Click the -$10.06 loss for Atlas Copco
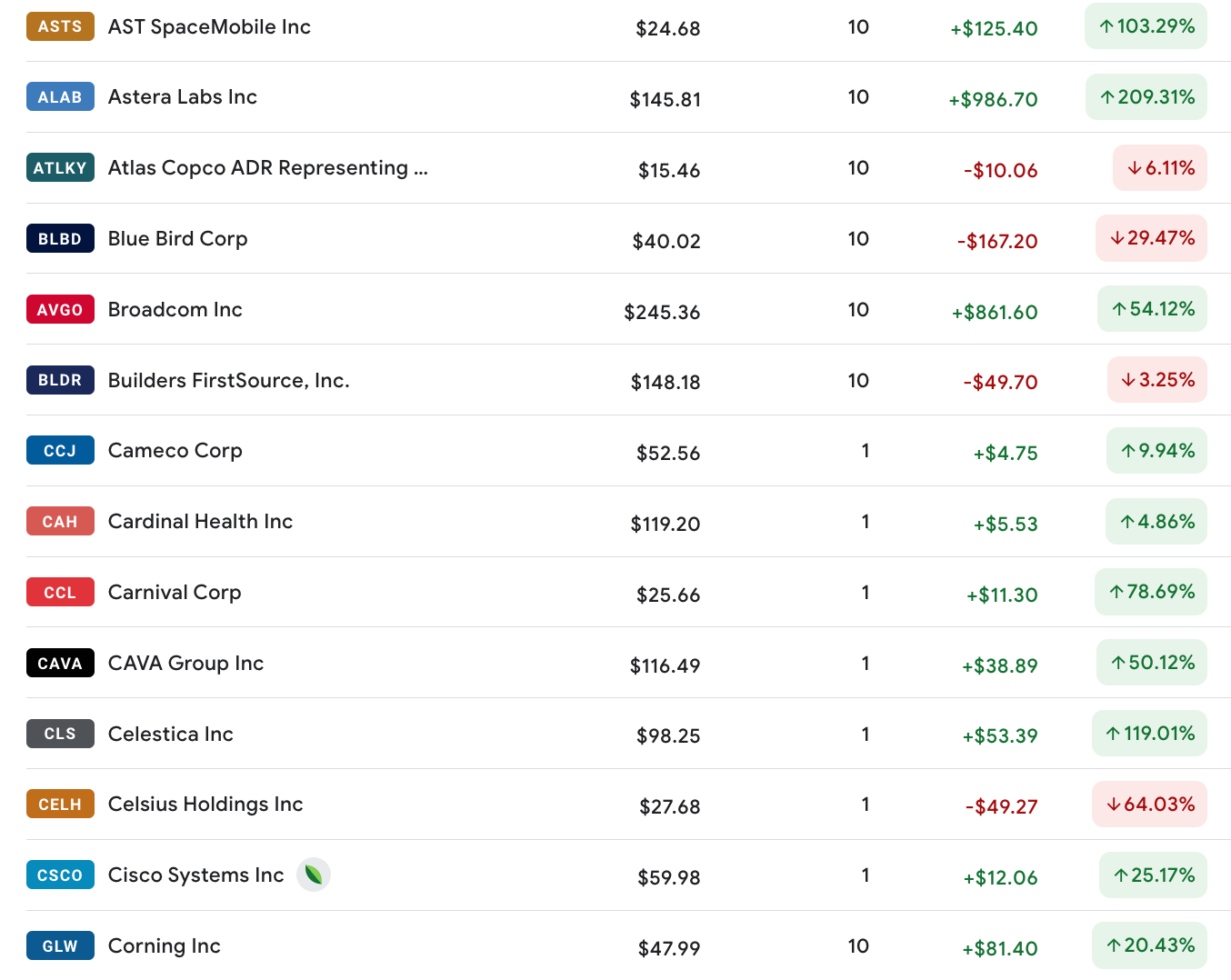Screen dimensions: 1231x980 pos(1000,170)
